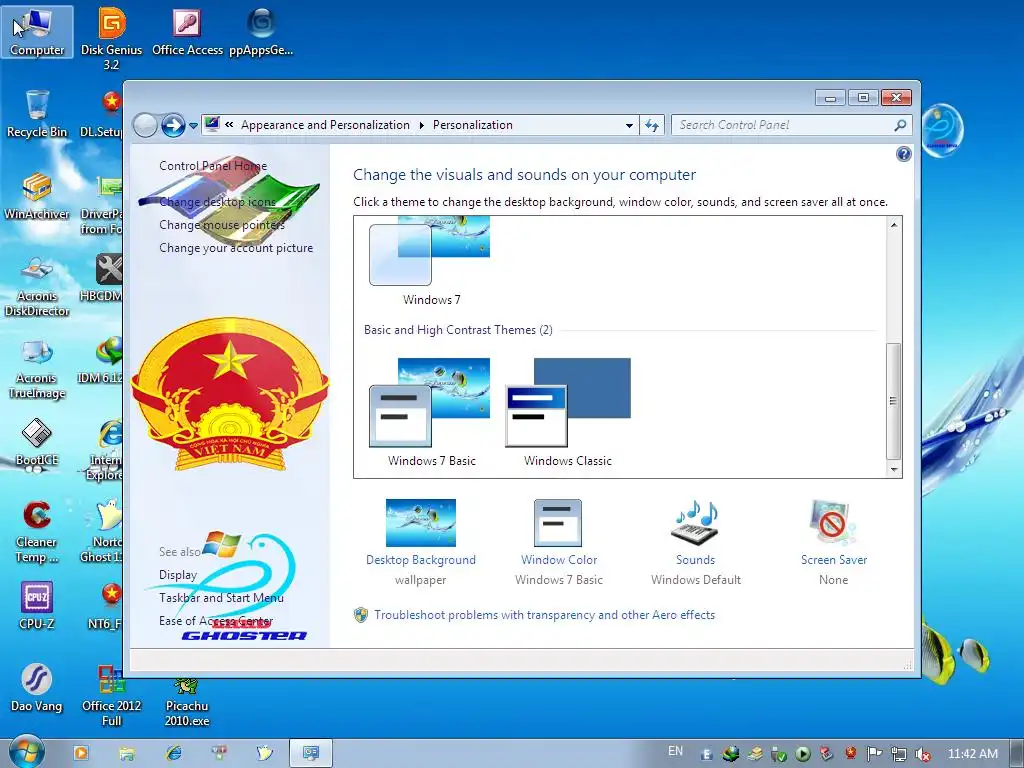1024x768 pixels.
Task: Open Sounds settings icon
Action: (696, 522)
